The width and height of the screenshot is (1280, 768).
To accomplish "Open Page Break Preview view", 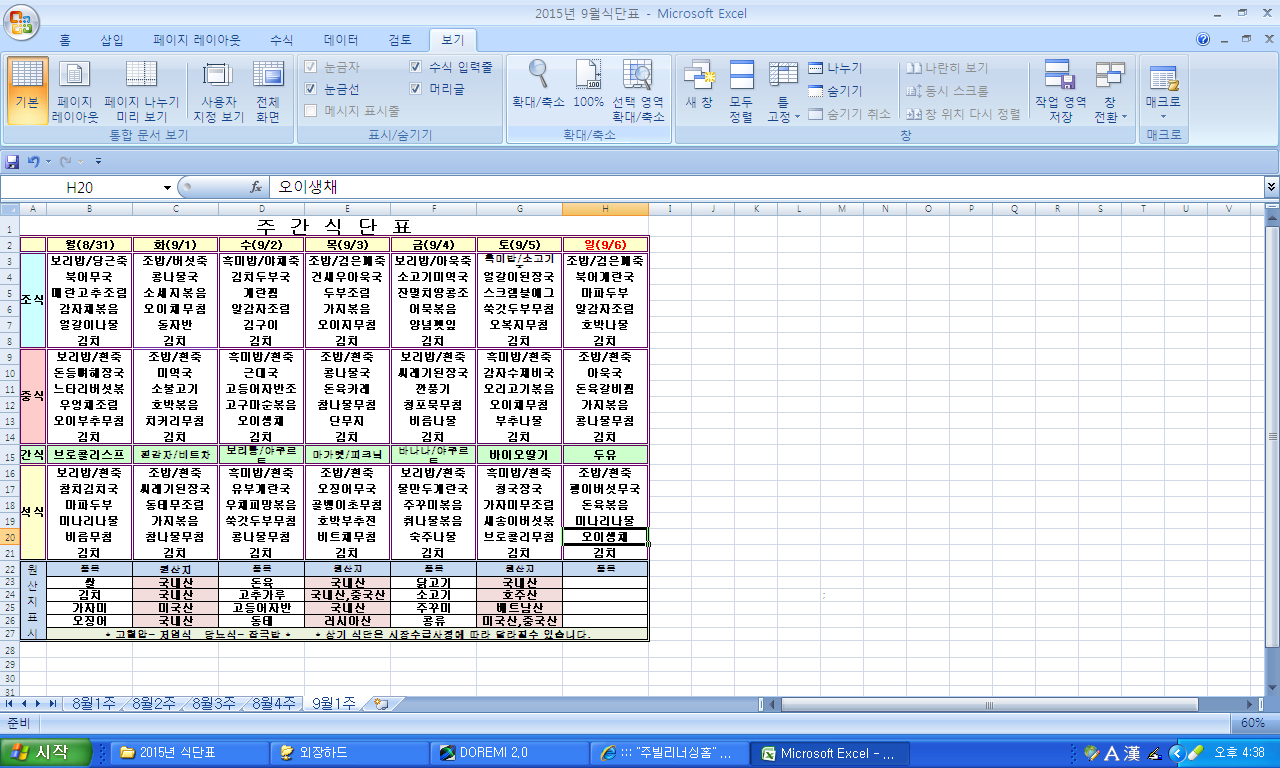I will point(142,90).
